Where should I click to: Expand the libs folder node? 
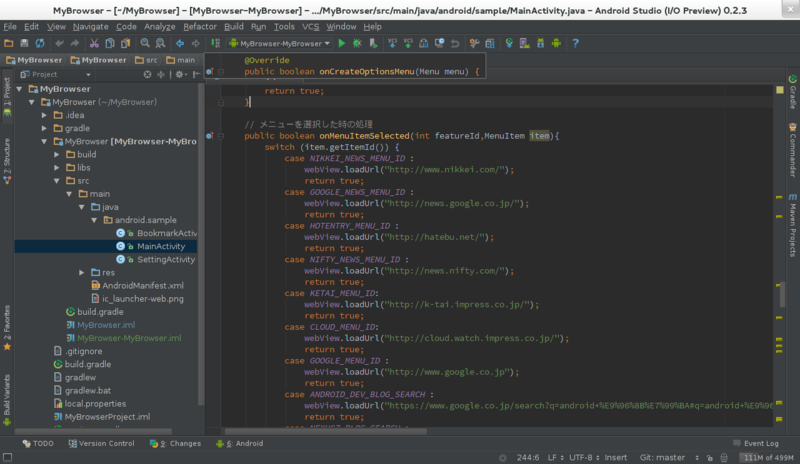point(57,167)
